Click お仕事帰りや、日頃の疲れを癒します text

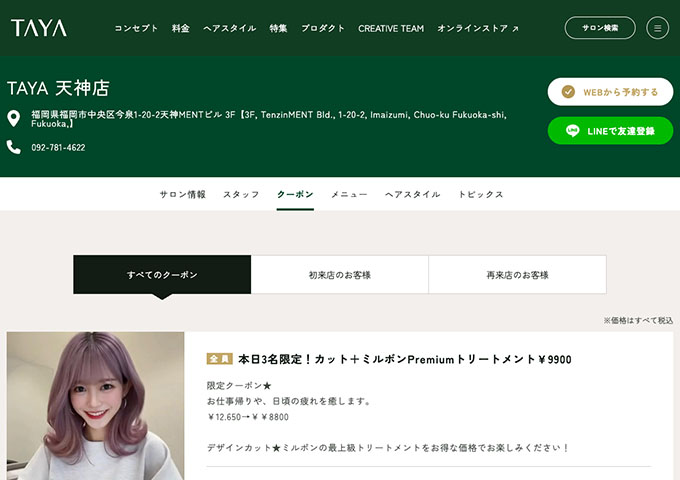[x=289, y=401]
